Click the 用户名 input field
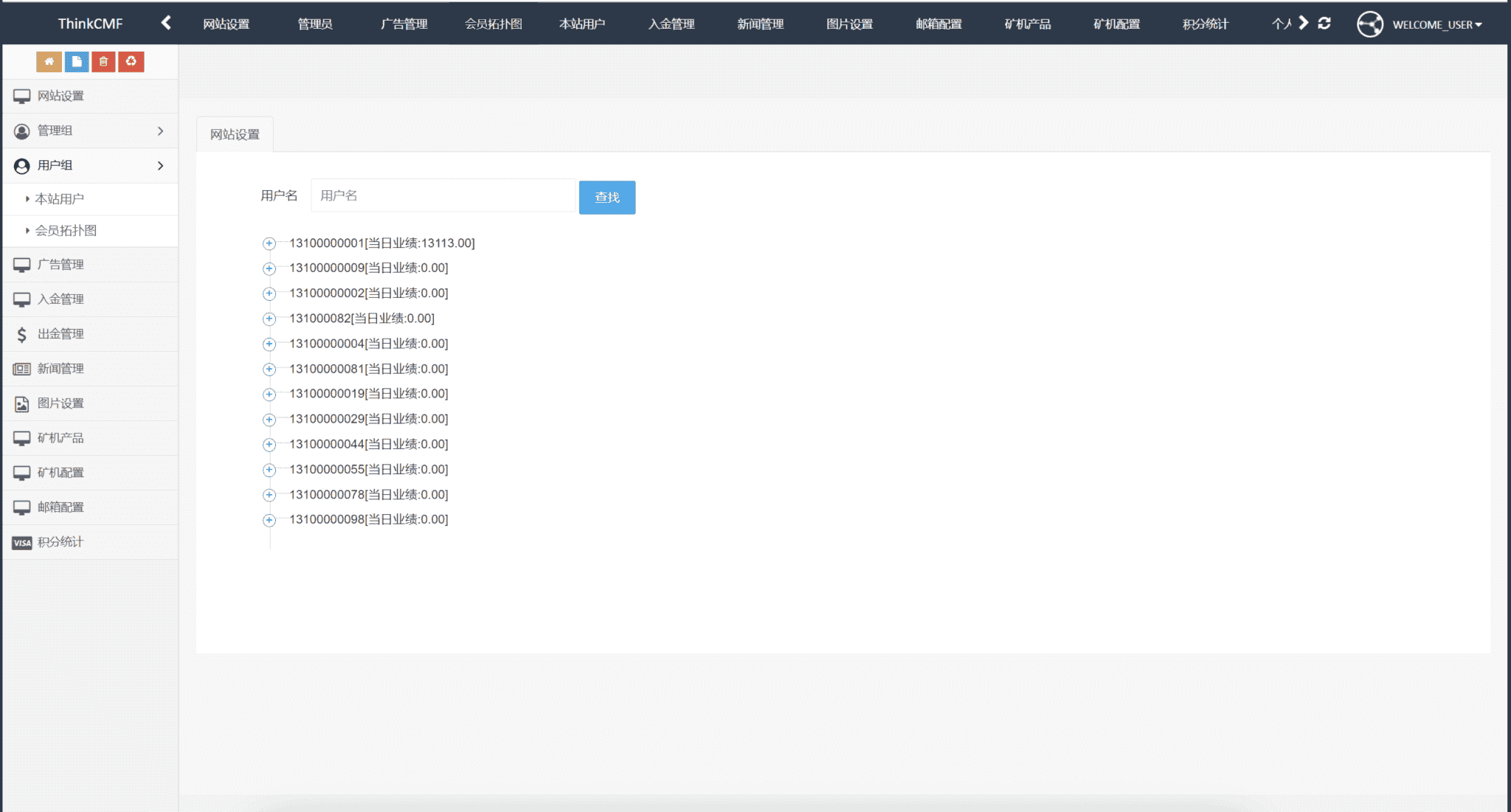Screen dimensions: 1511x812 [x=443, y=195]
